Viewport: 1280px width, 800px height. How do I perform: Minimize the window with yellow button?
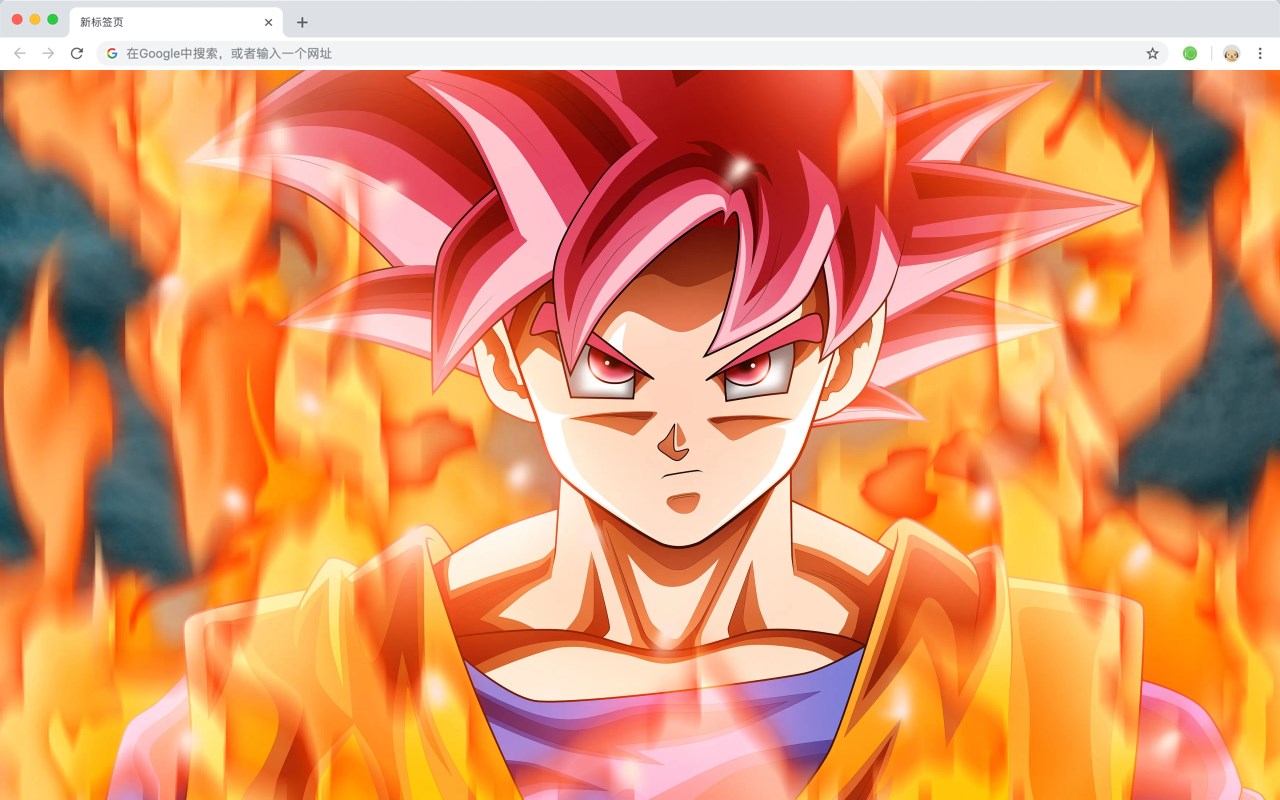[35, 20]
